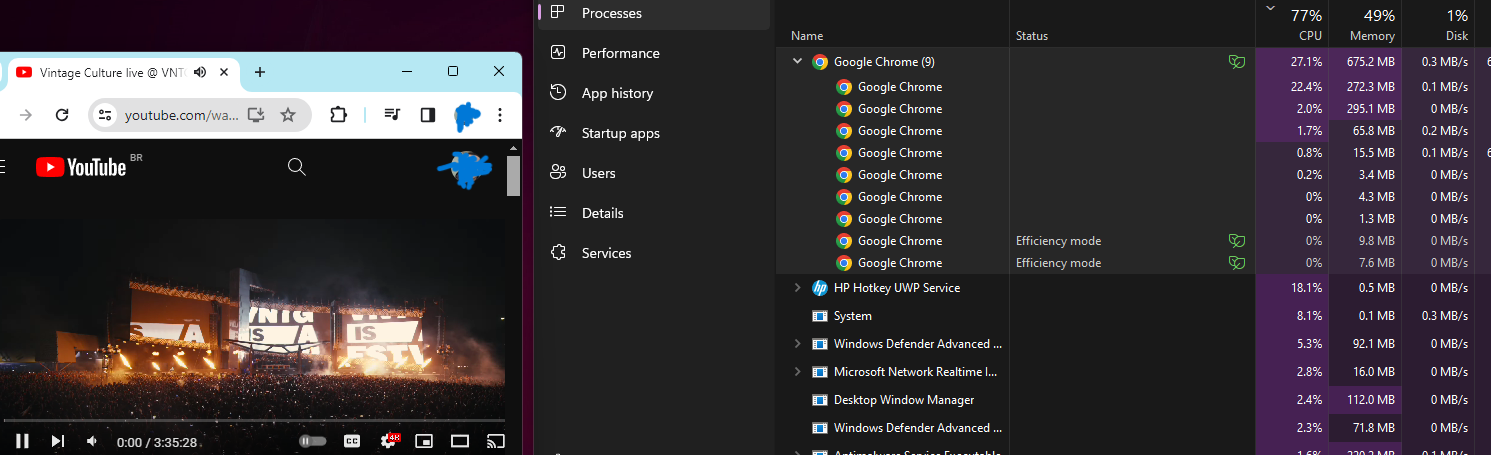Open Details page in Task Manager
1491x455 pixels.
[654, 213]
